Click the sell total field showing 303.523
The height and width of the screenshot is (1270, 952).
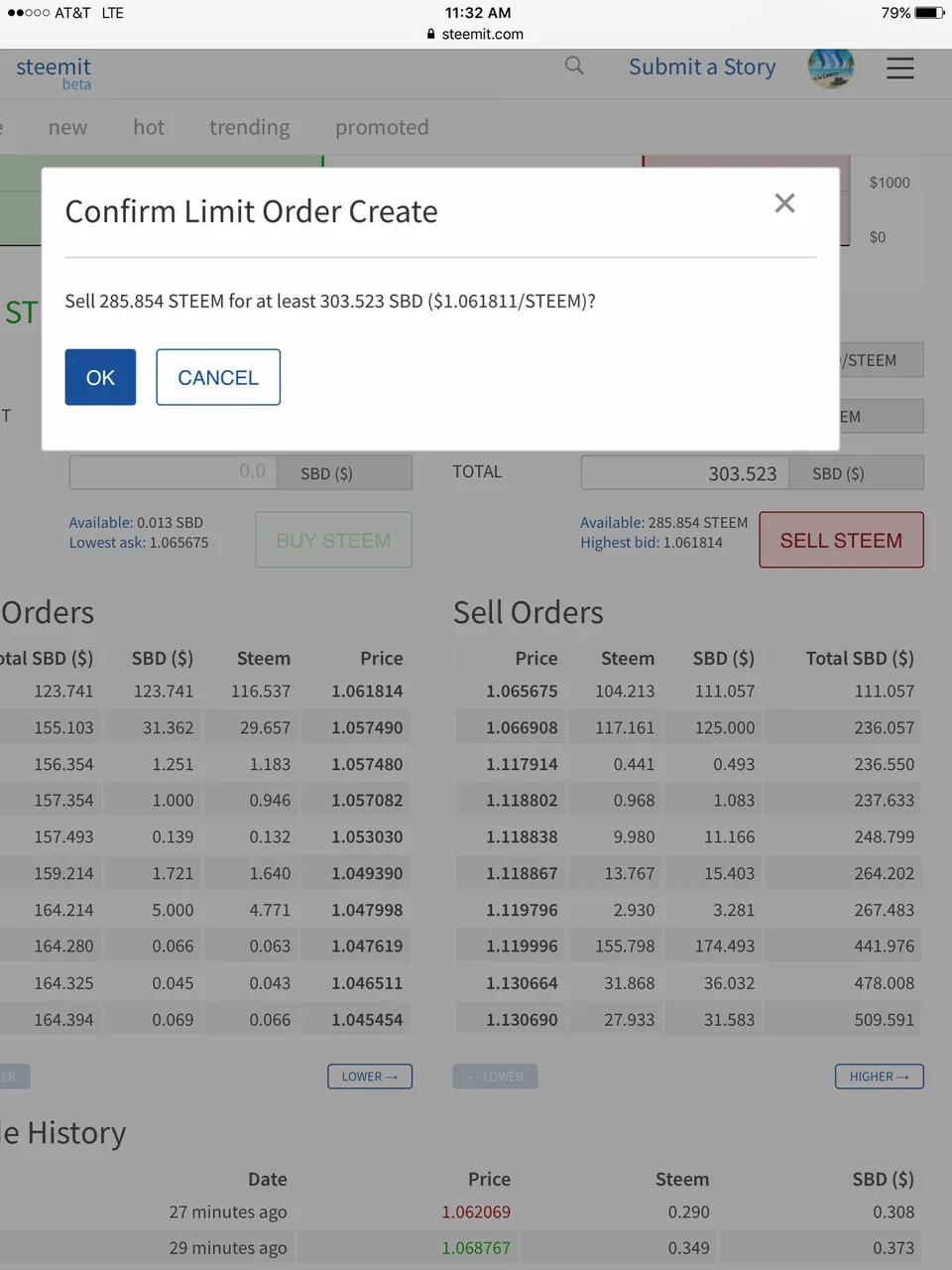[685, 473]
